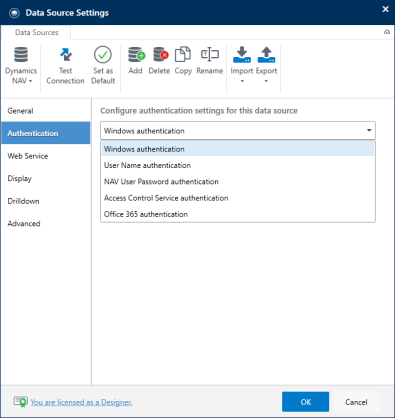Open the Export menu

click(x=266, y=65)
